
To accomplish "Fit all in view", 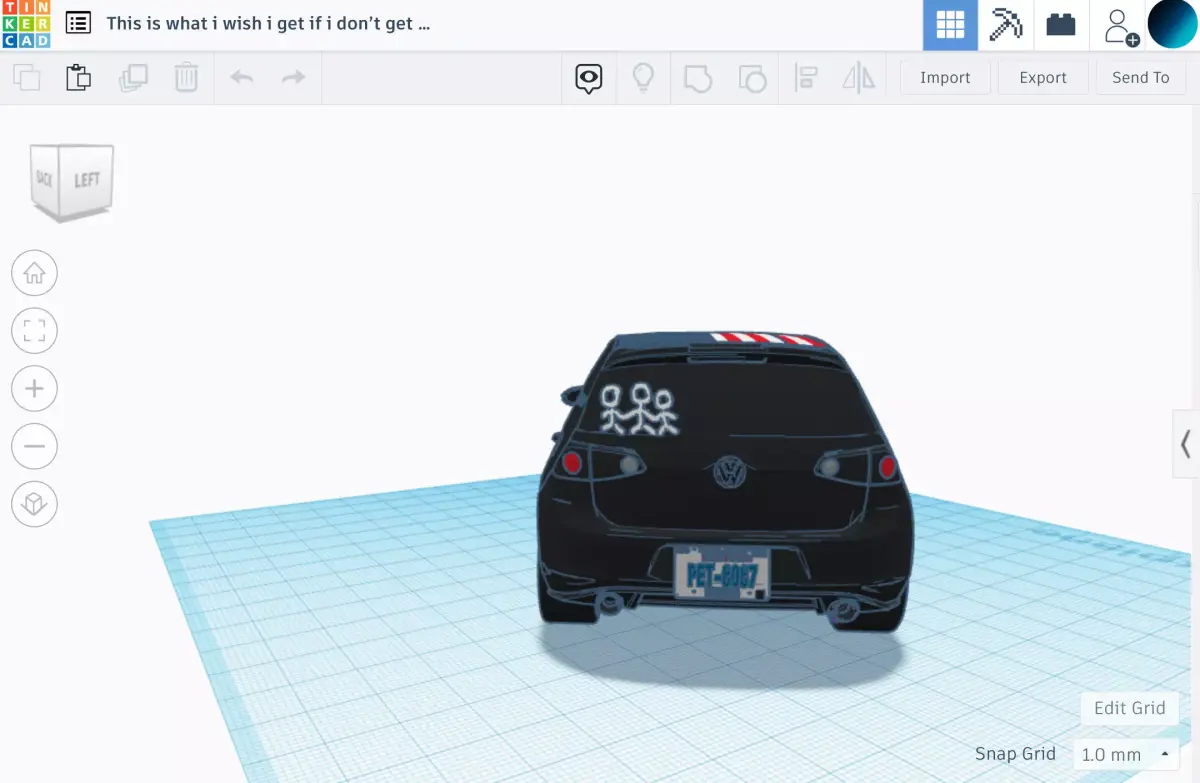I will pos(34,331).
